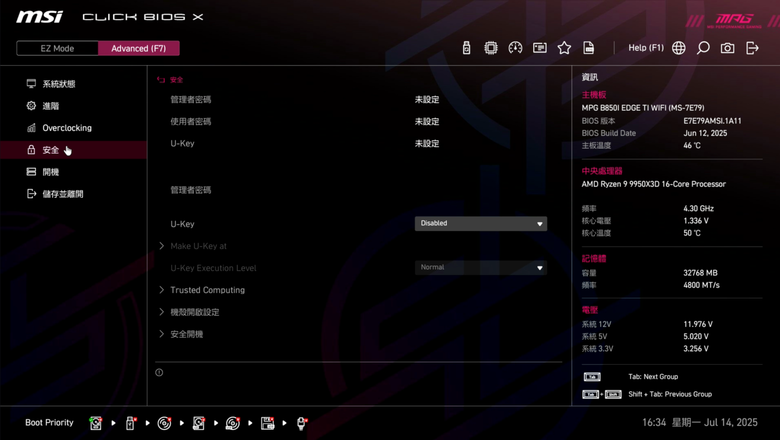Select the floppy disk boot priority icon

click(268, 423)
